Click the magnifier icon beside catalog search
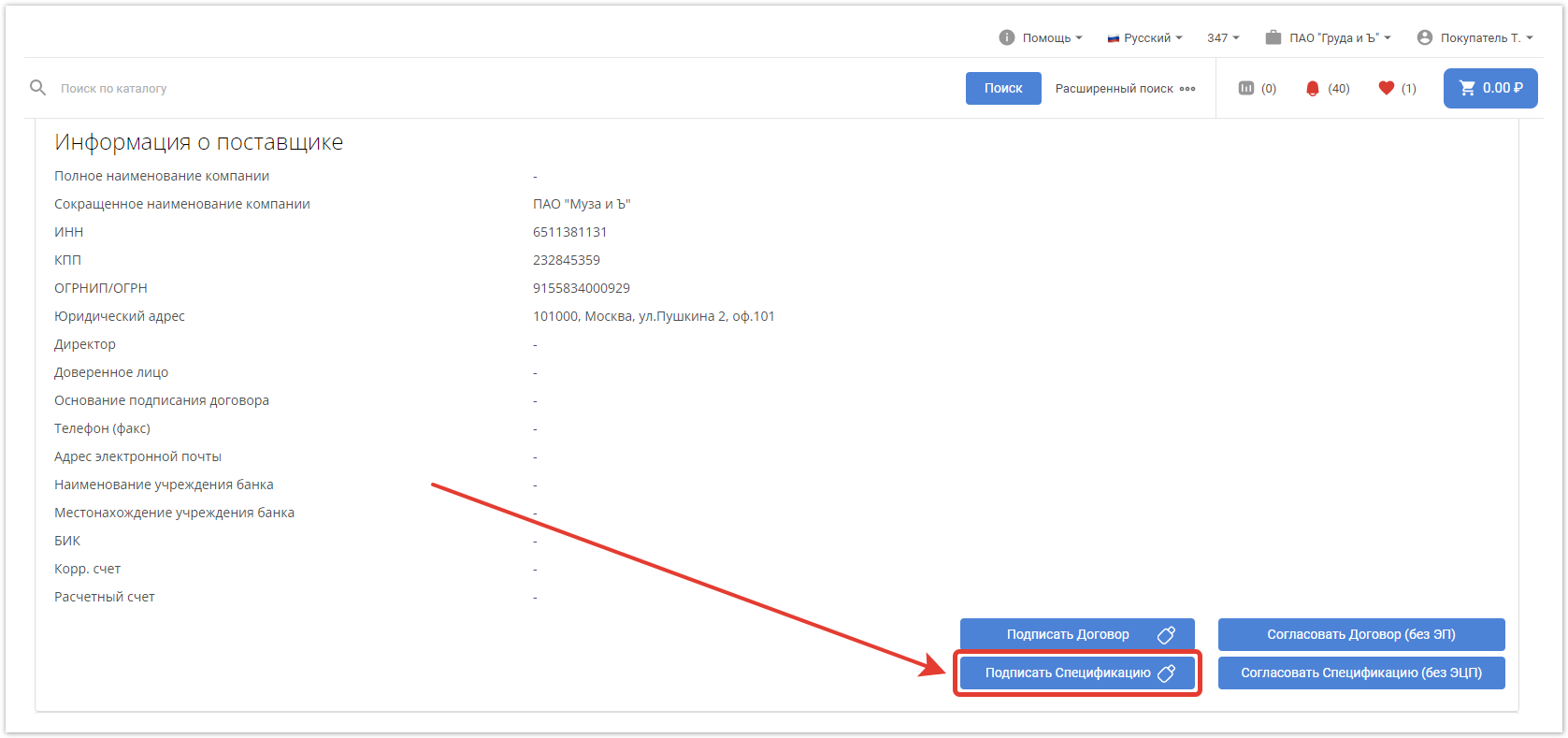The image size is (1568, 738). point(37,88)
